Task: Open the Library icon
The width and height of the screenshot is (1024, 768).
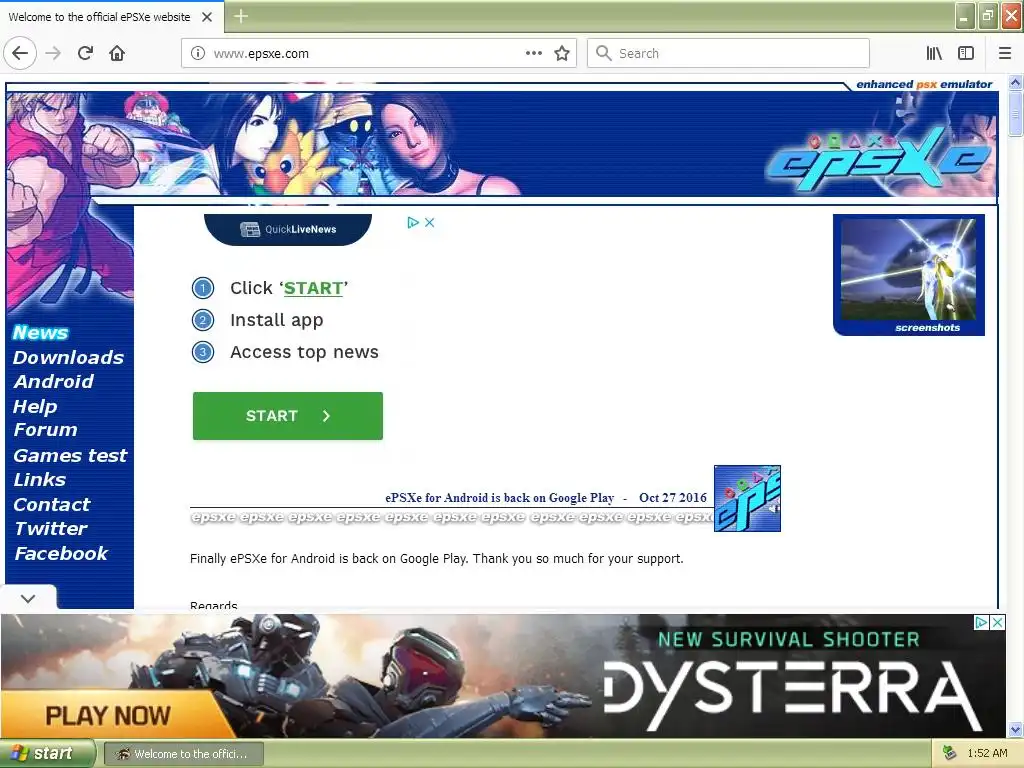Action: click(934, 54)
